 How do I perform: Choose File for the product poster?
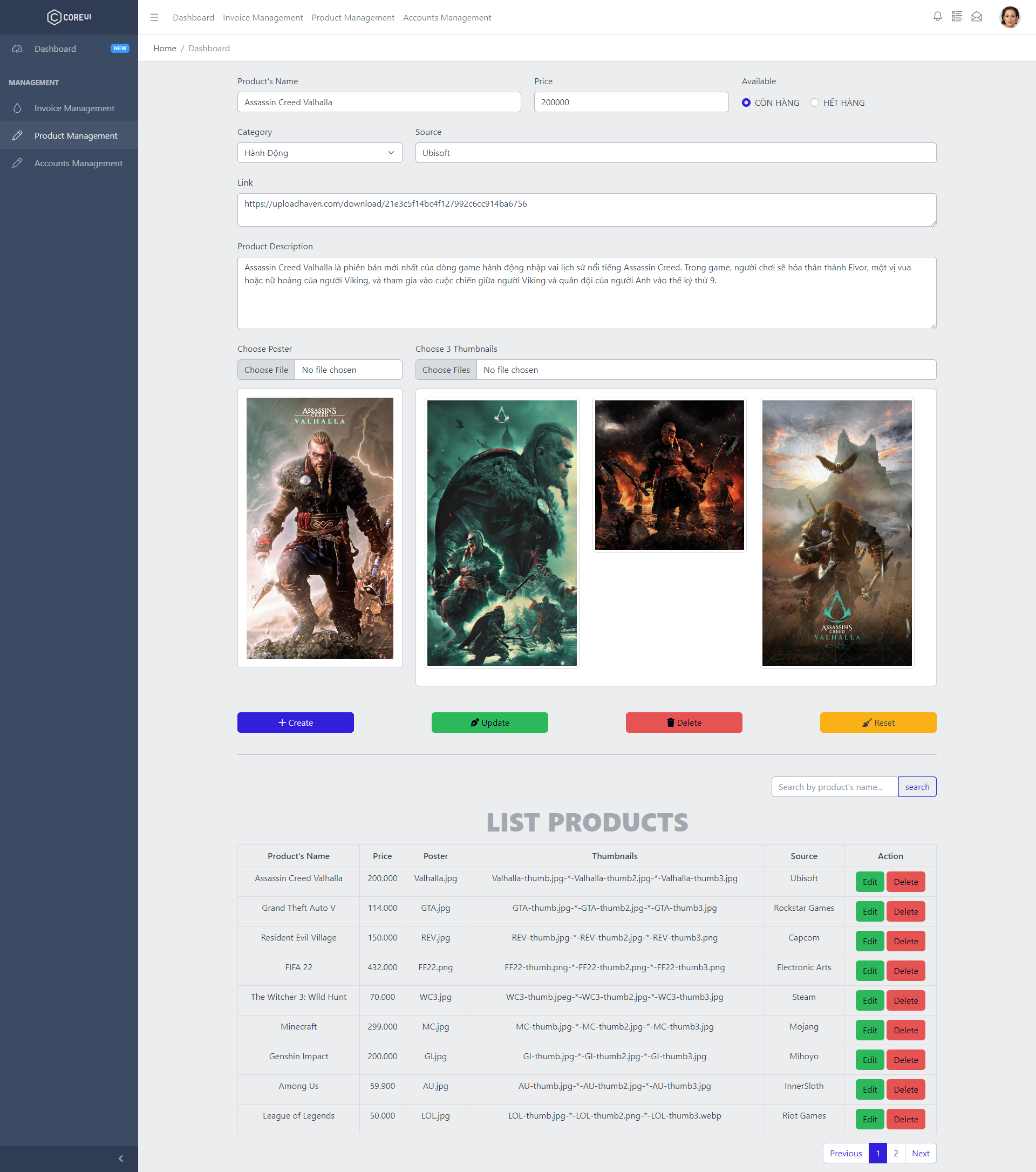(x=265, y=369)
